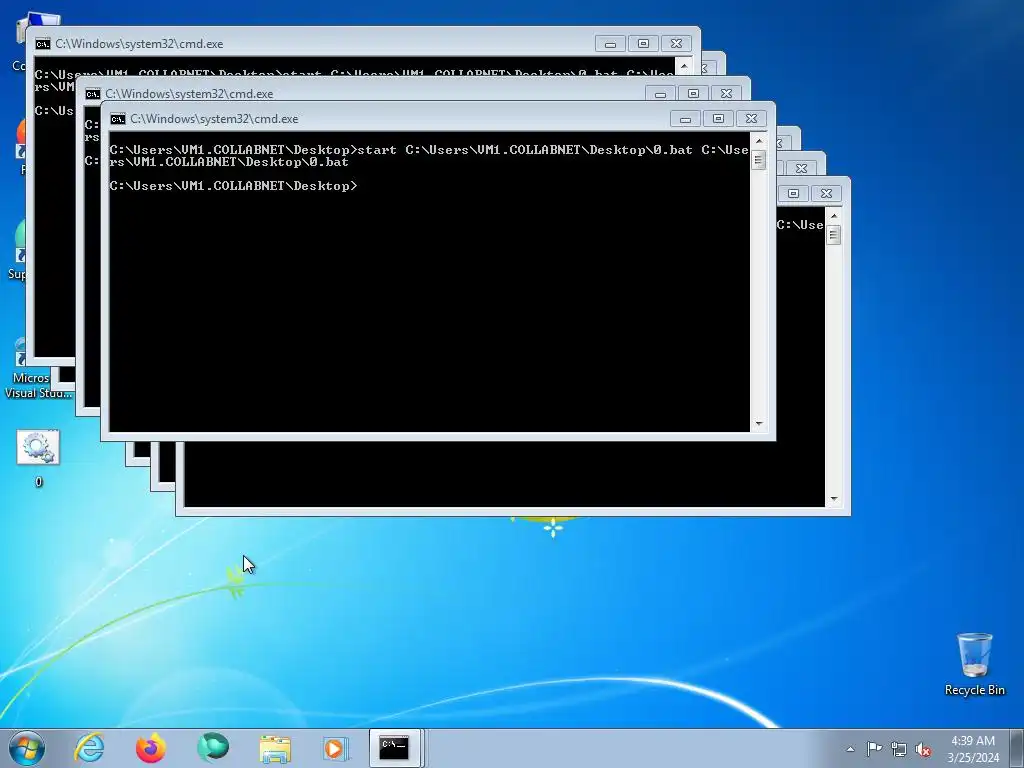
Task: Click scroll-down arrow in bottom-right rear cmd window
Action: 833,499
